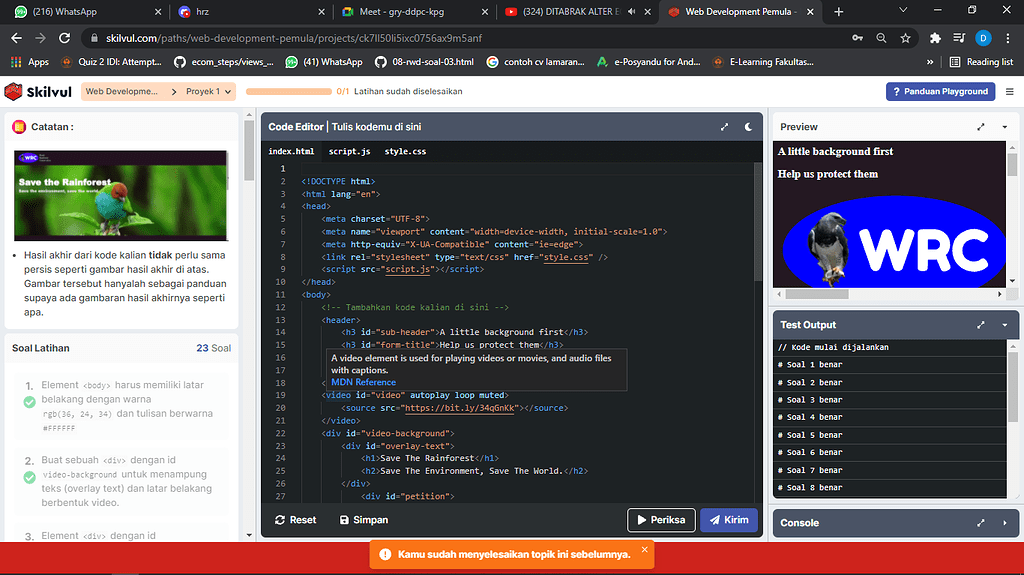The height and width of the screenshot is (575, 1024).
Task: Click the latihan progress bar
Action: point(289,91)
